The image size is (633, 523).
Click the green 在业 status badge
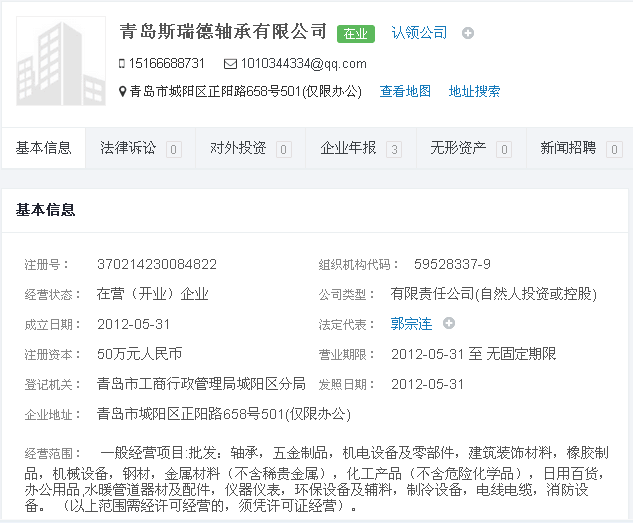pyautogui.click(x=355, y=34)
